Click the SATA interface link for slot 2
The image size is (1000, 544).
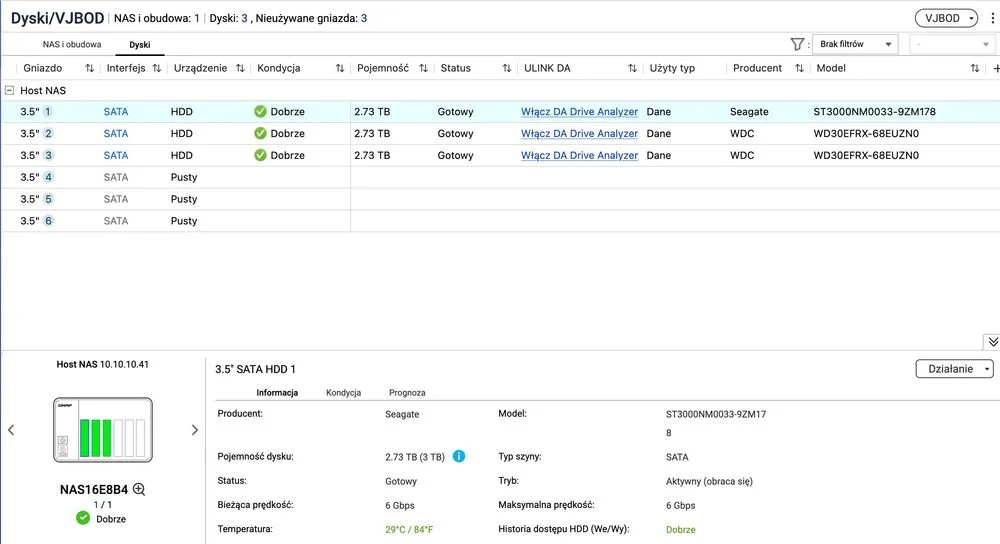tap(116, 133)
